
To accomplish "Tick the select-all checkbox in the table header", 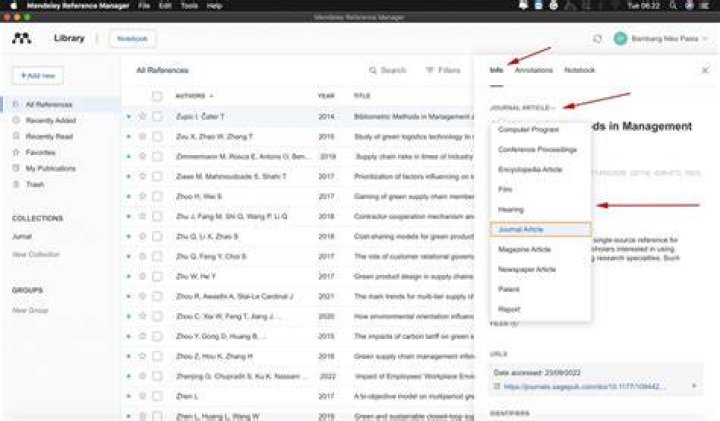I will 157,96.
